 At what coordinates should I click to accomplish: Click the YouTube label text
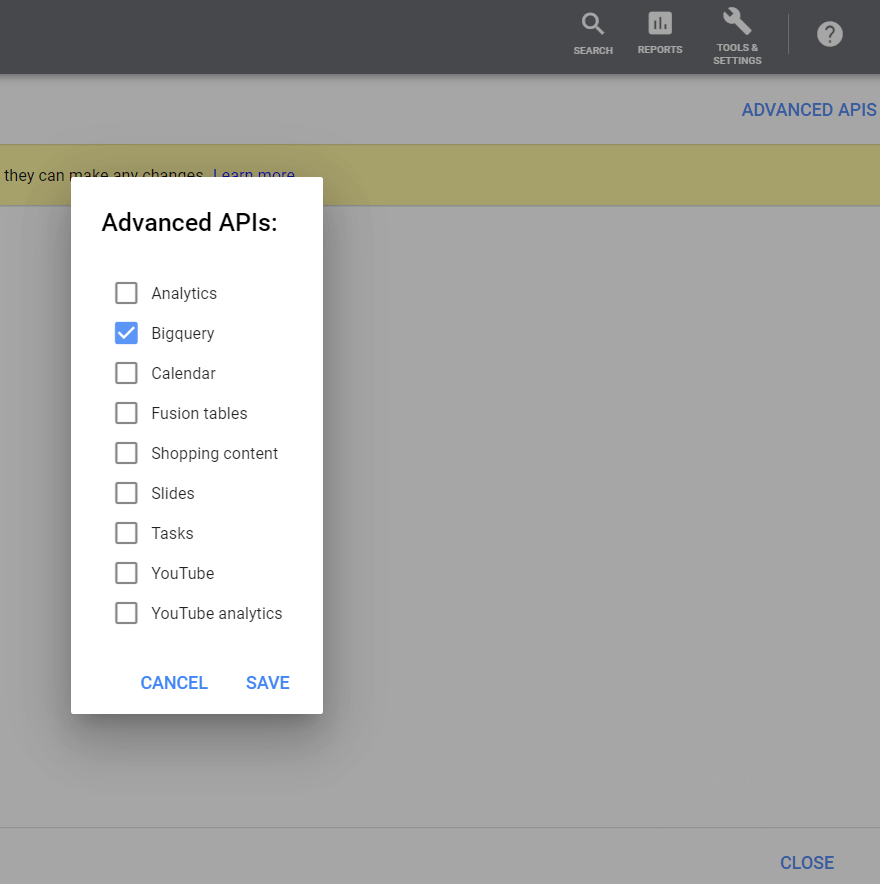183,573
